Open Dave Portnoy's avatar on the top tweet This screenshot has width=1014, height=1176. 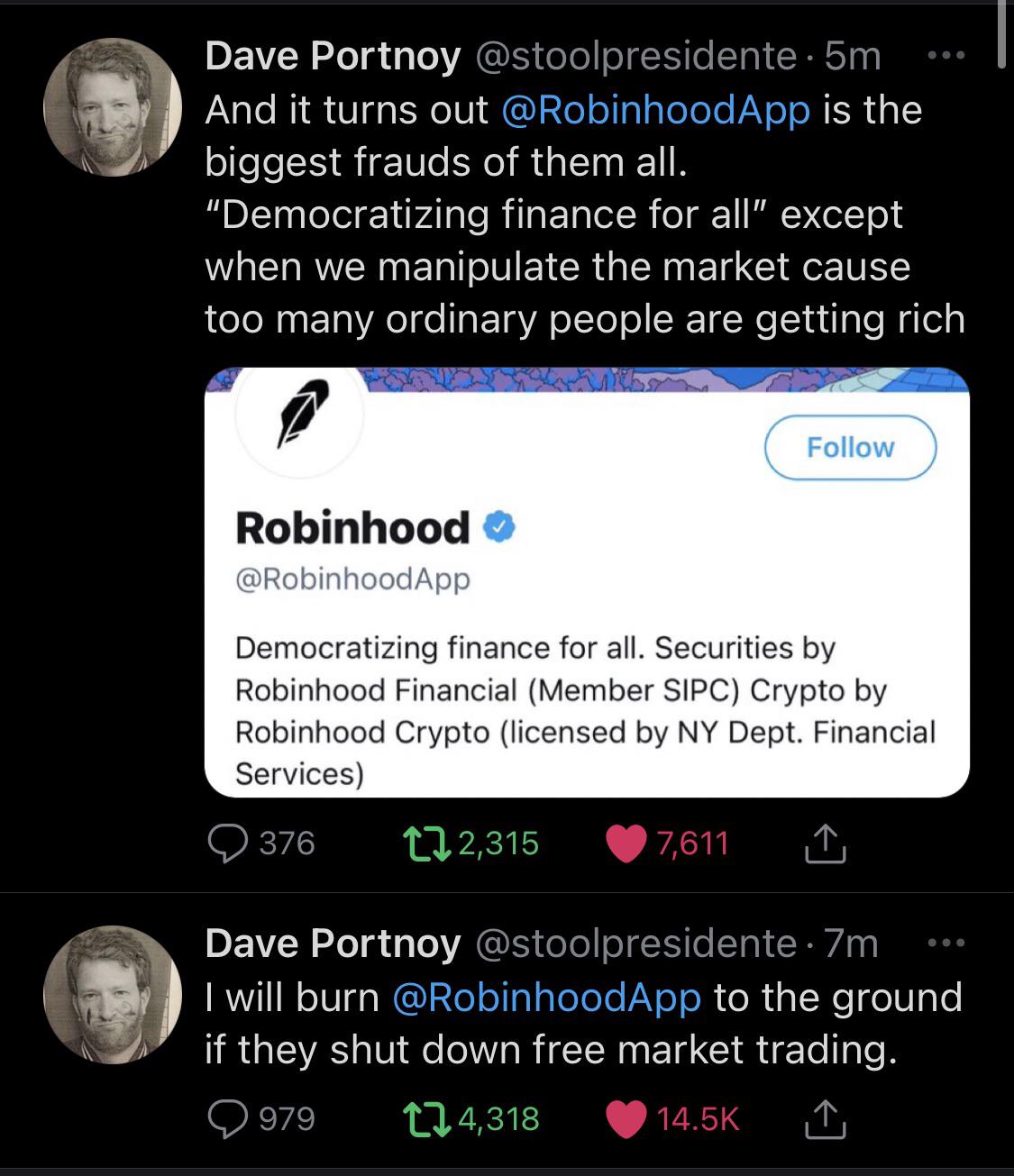113,107
